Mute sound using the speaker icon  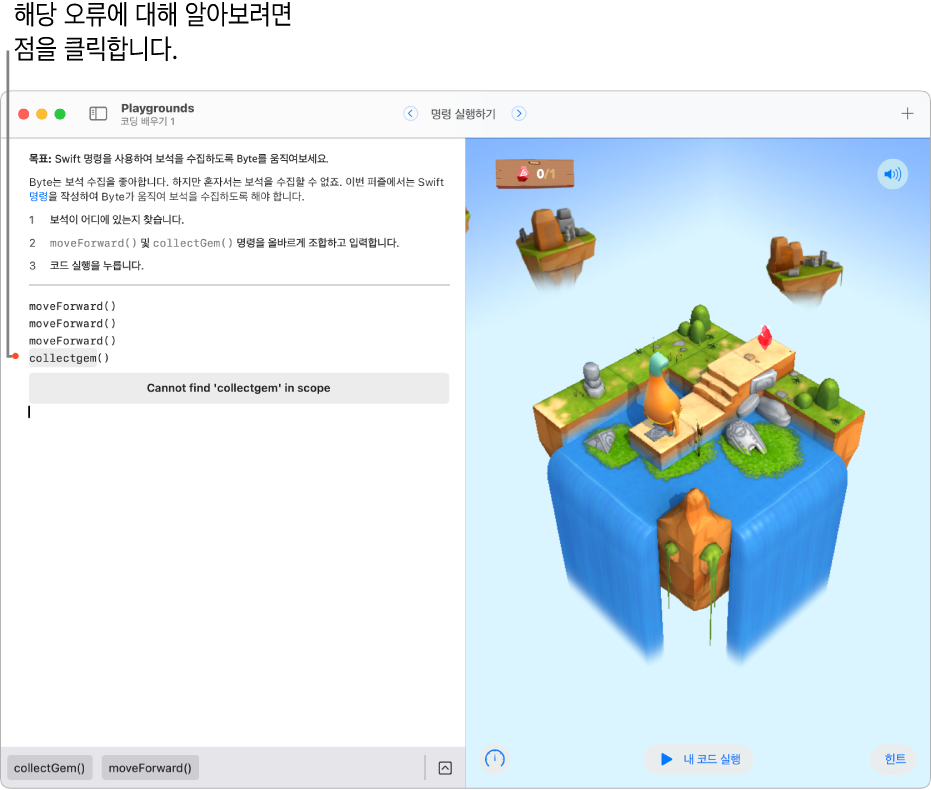pos(892,174)
